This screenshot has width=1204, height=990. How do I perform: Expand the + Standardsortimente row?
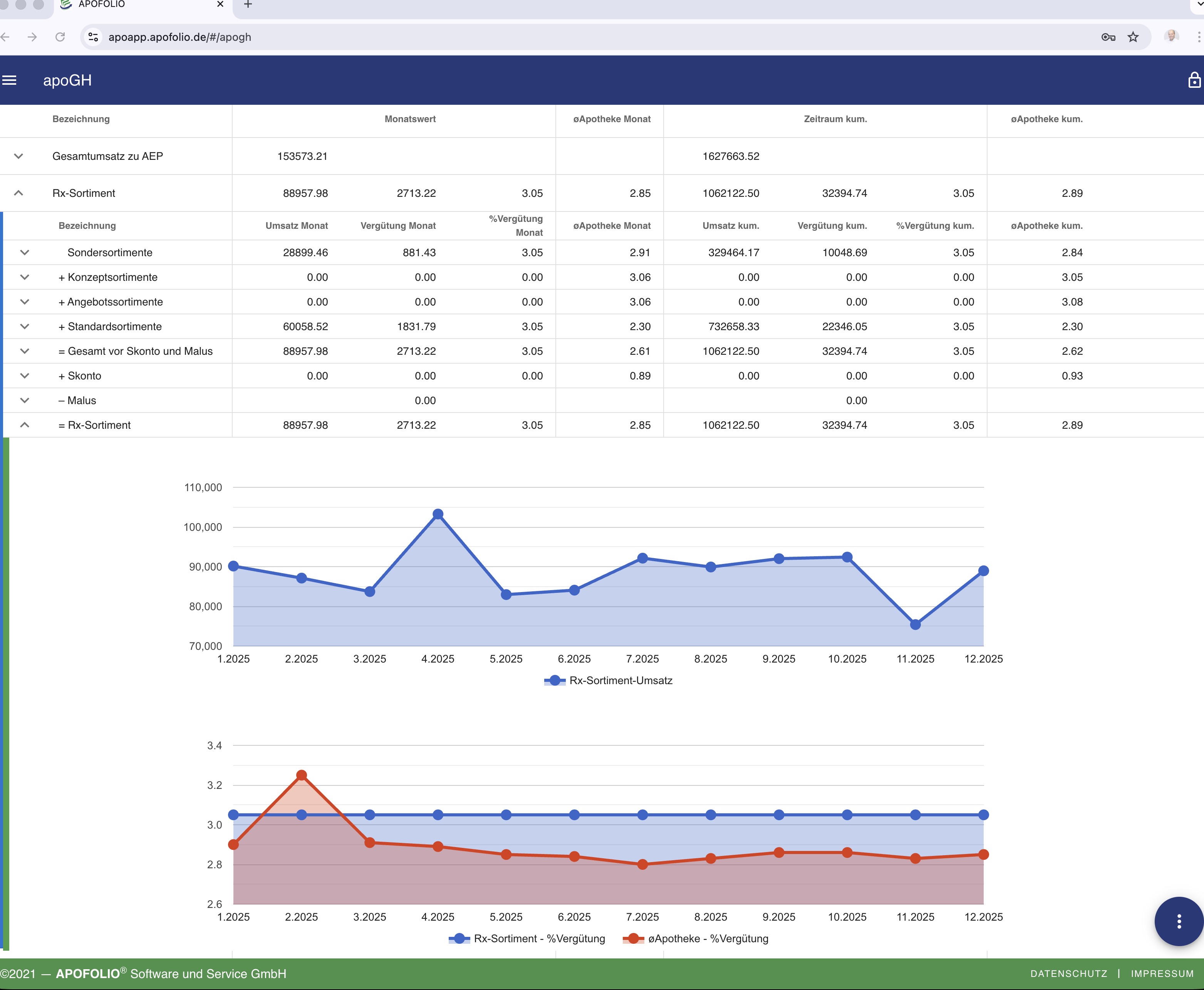click(x=25, y=326)
